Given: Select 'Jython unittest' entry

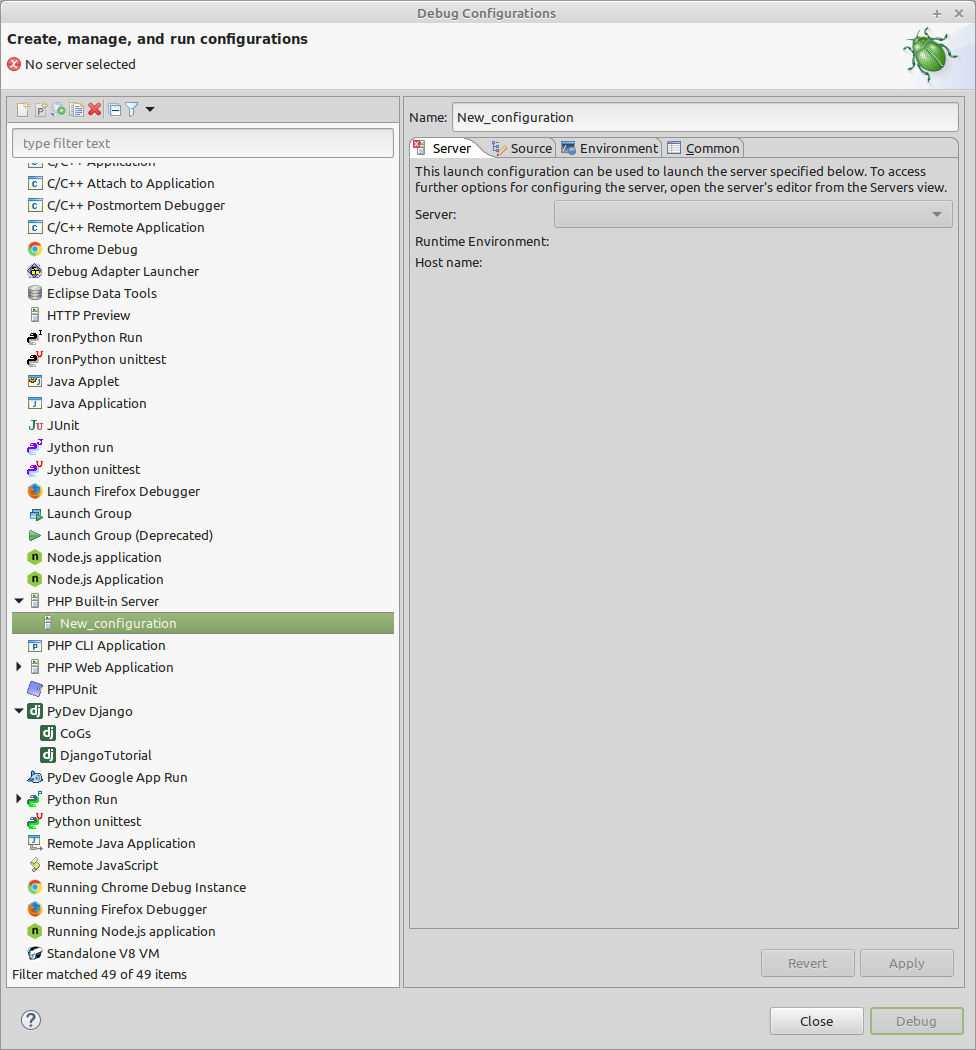Looking at the screenshot, I should pyautogui.click(x=94, y=469).
